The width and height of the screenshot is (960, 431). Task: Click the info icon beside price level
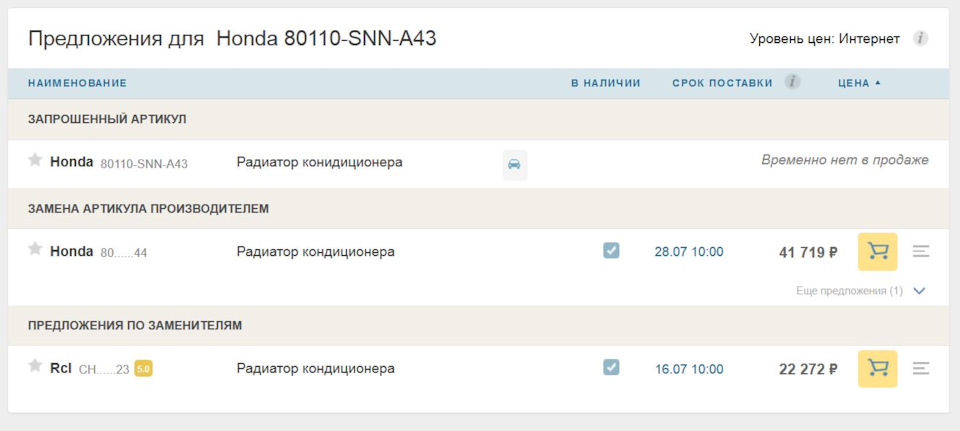(x=920, y=39)
